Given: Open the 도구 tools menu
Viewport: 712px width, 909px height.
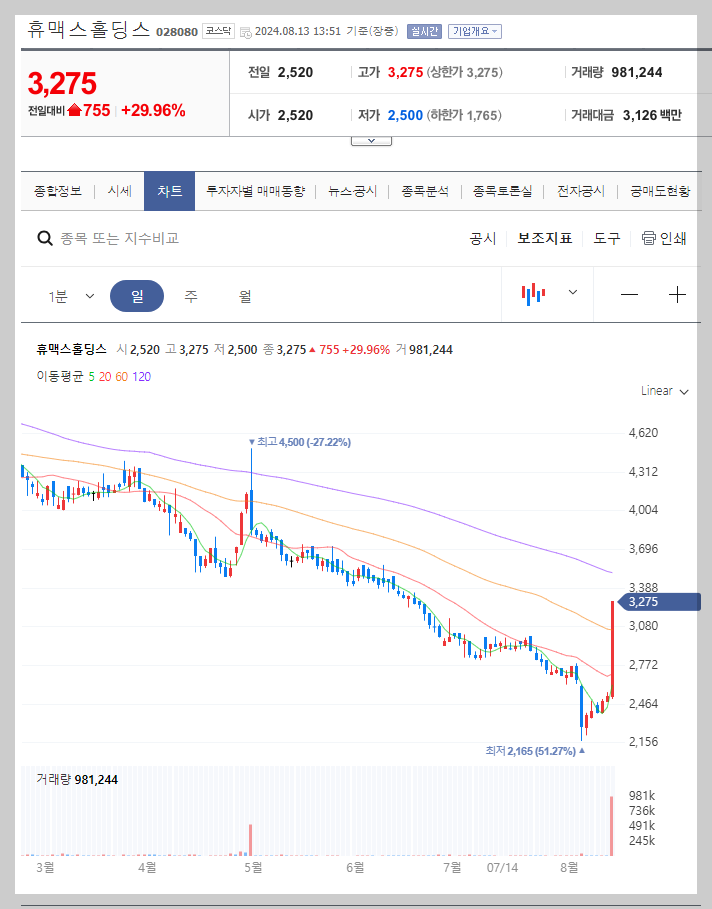Looking at the screenshot, I should (x=606, y=238).
